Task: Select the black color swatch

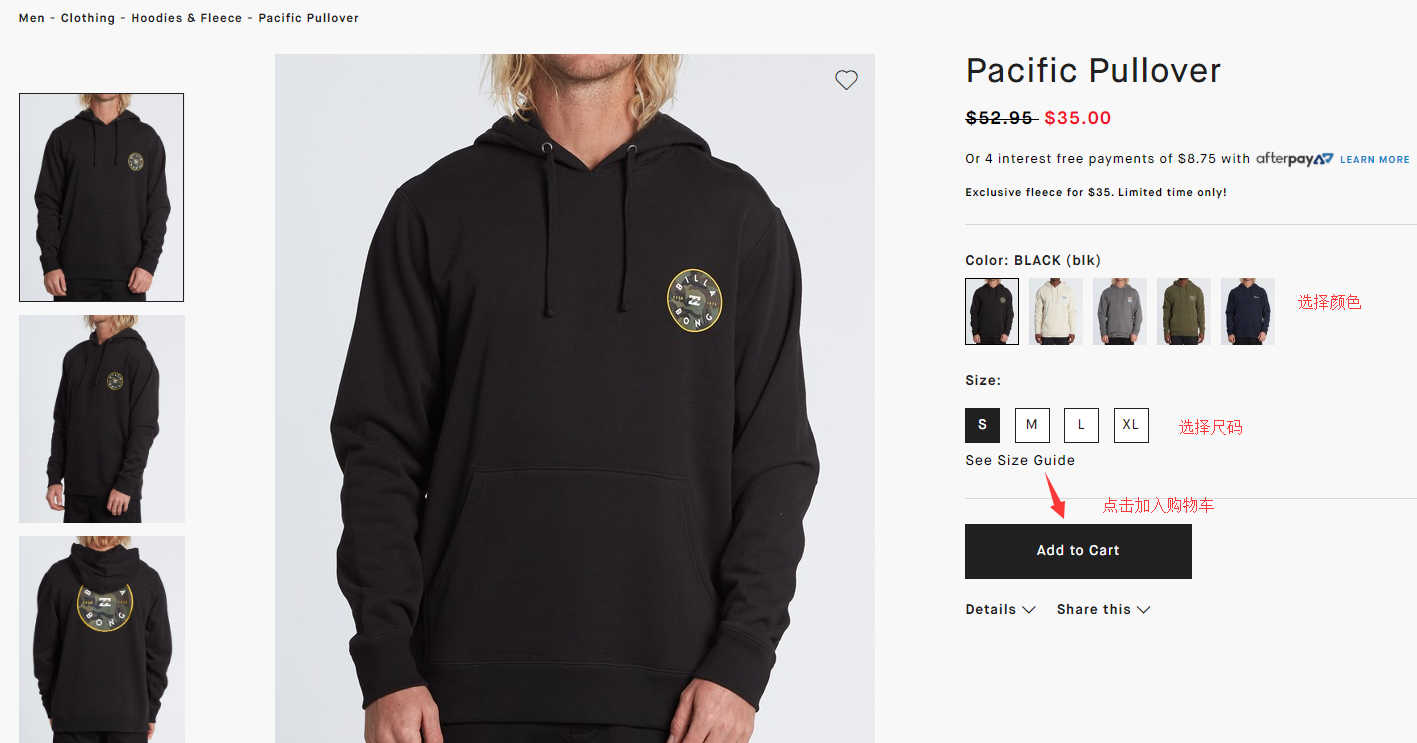Action: pos(992,312)
